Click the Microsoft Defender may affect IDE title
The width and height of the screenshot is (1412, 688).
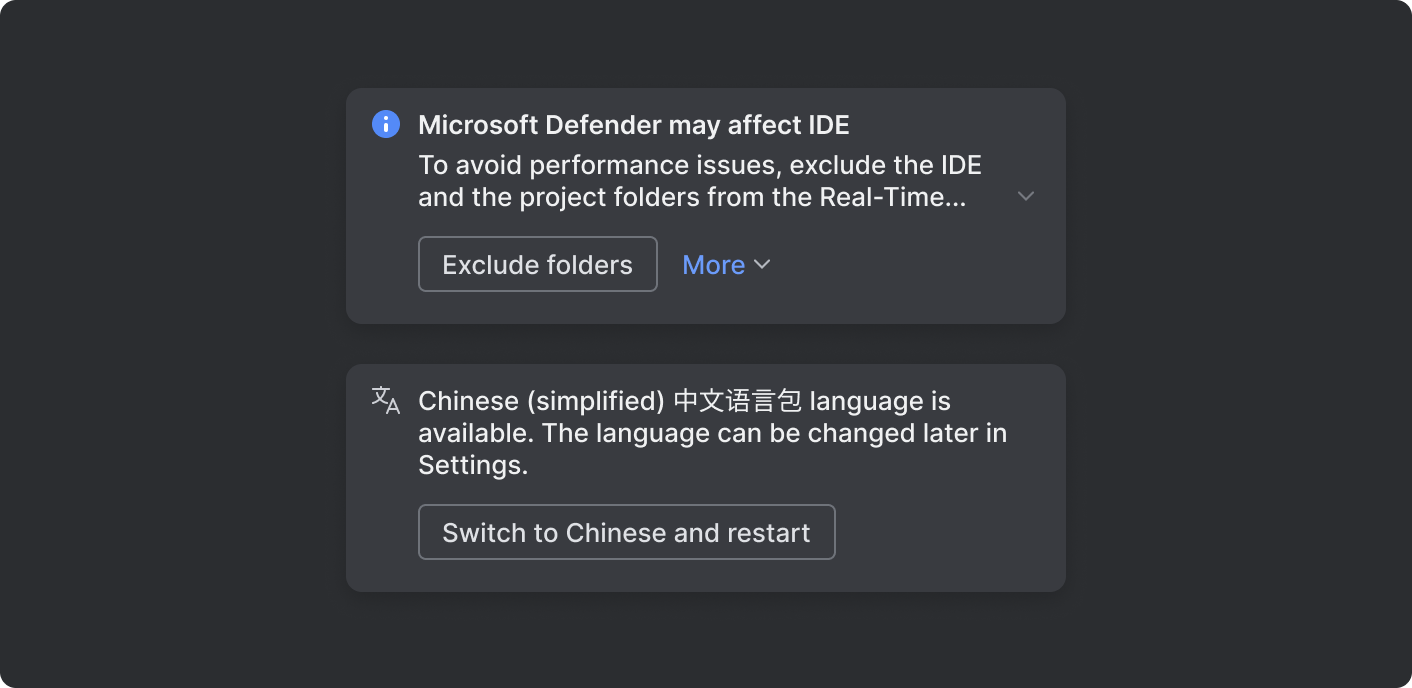(633, 124)
